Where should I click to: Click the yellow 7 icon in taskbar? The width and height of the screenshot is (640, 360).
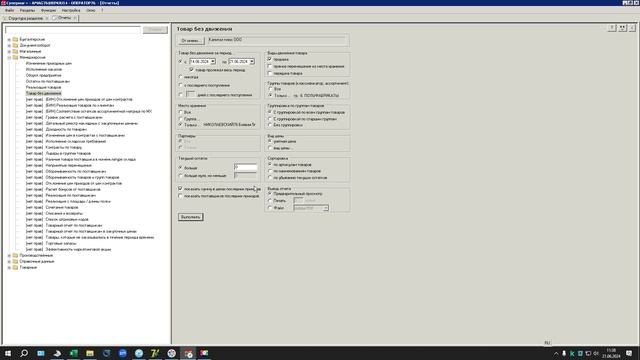point(155,353)
